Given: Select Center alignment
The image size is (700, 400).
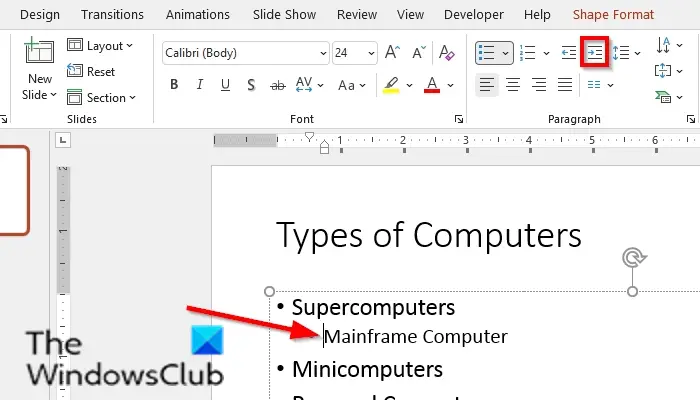Looking at the screenshot, I should [513, 84].
